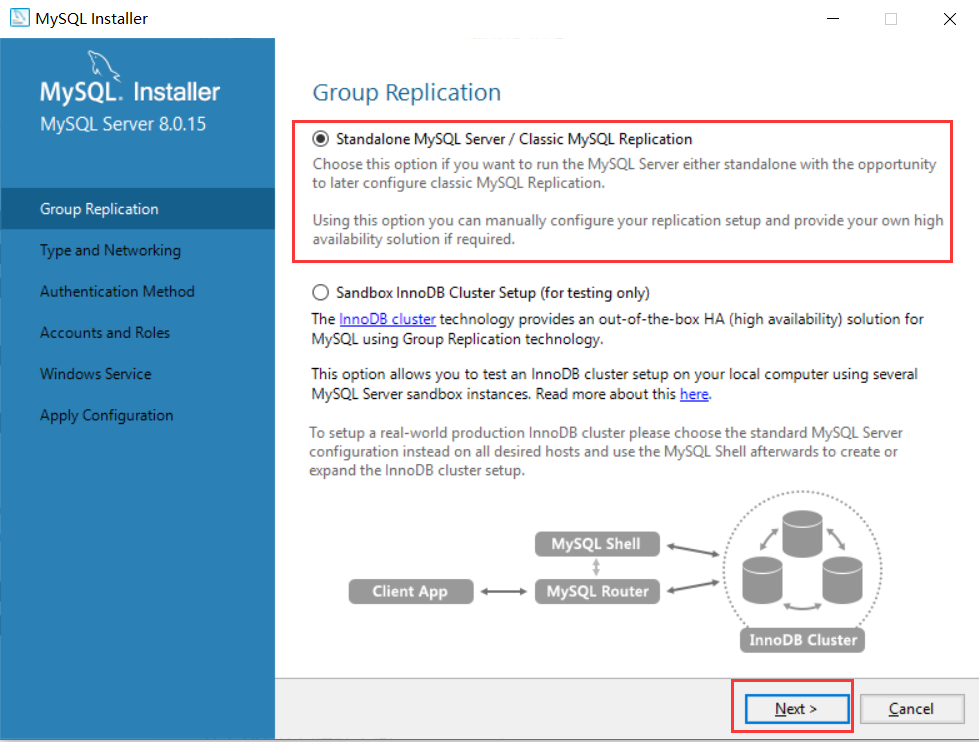Open the InnoDB cluster hyperlink
The height and width of the screenshot is (742, 979).
pyautogui.click(x=387, y=319)
